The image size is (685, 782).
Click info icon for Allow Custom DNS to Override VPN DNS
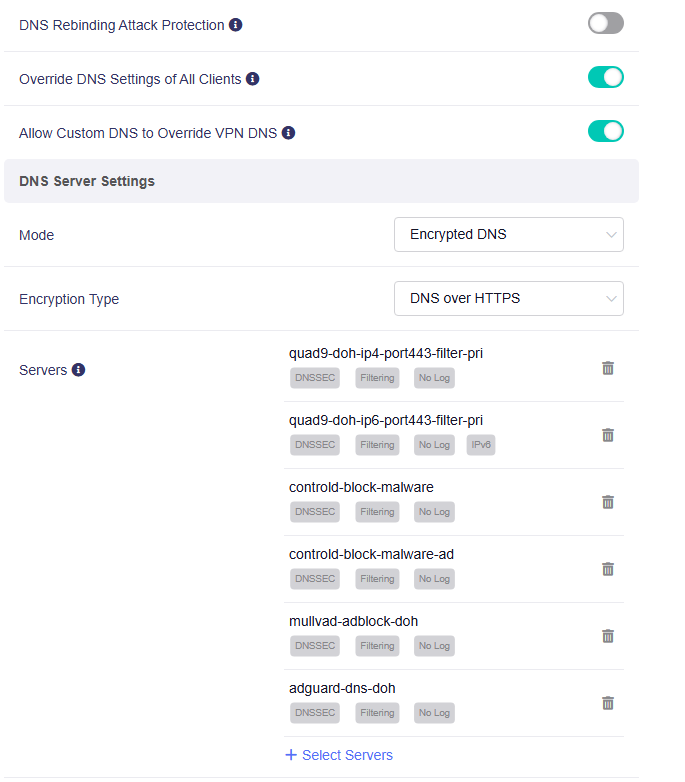(x=288, y=133)
